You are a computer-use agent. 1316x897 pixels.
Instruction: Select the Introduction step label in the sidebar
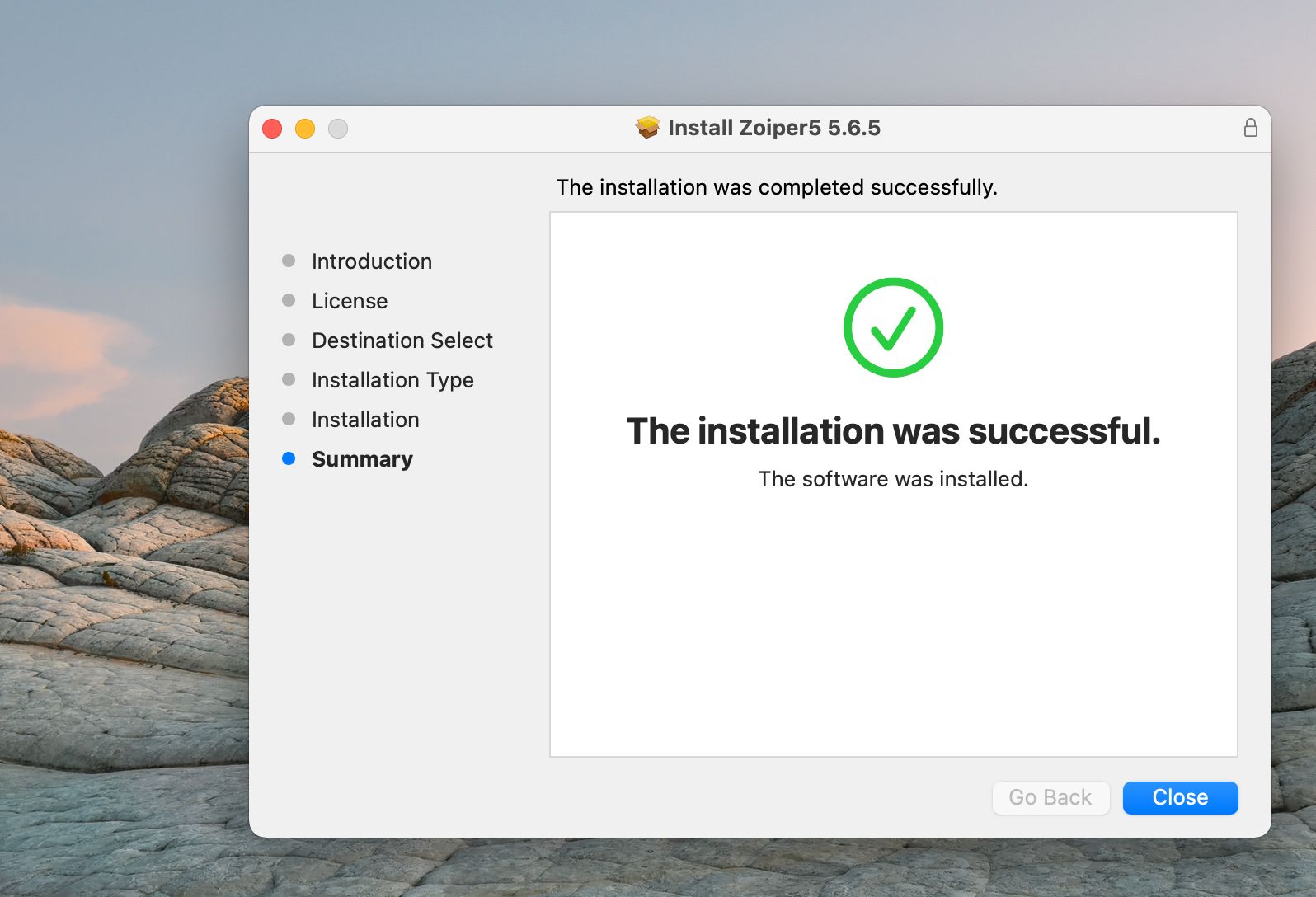pyautogui.click(x=371, y=261)
